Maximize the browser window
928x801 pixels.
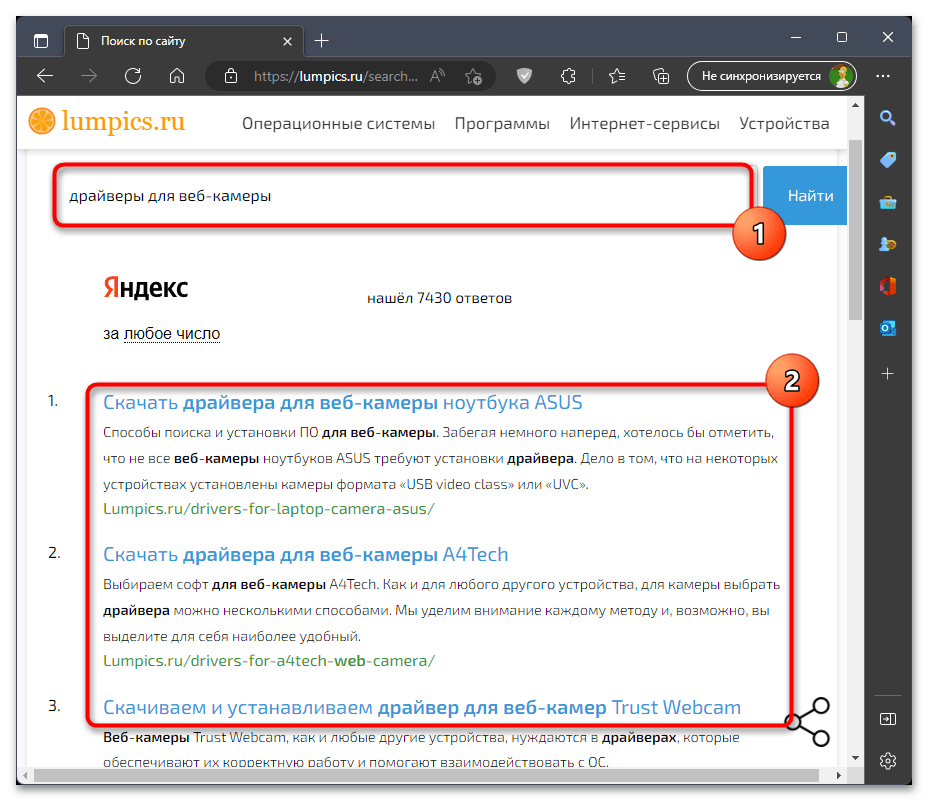click(842, 37)
